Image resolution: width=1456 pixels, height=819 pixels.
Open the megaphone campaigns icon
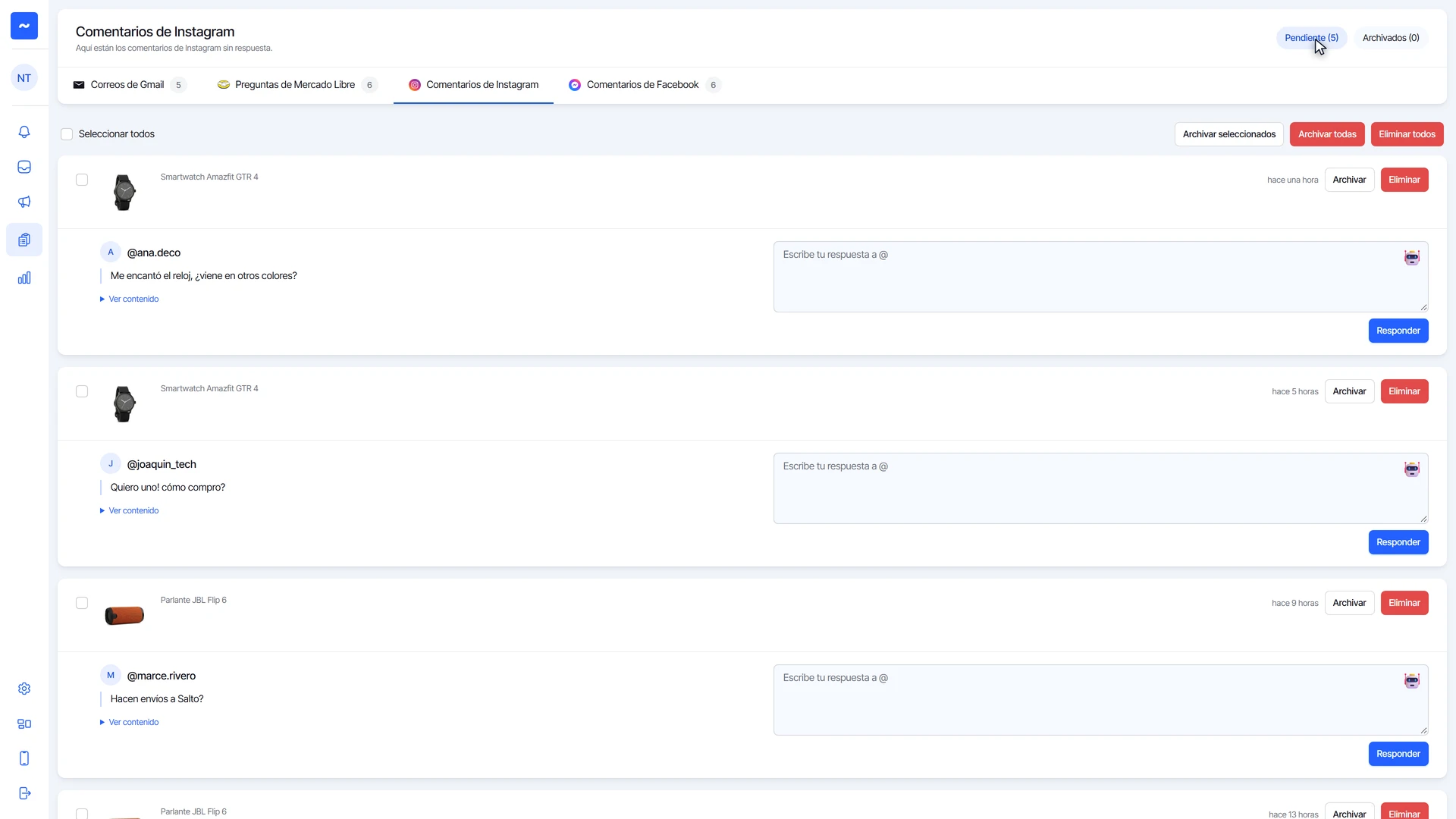[24, 202]
